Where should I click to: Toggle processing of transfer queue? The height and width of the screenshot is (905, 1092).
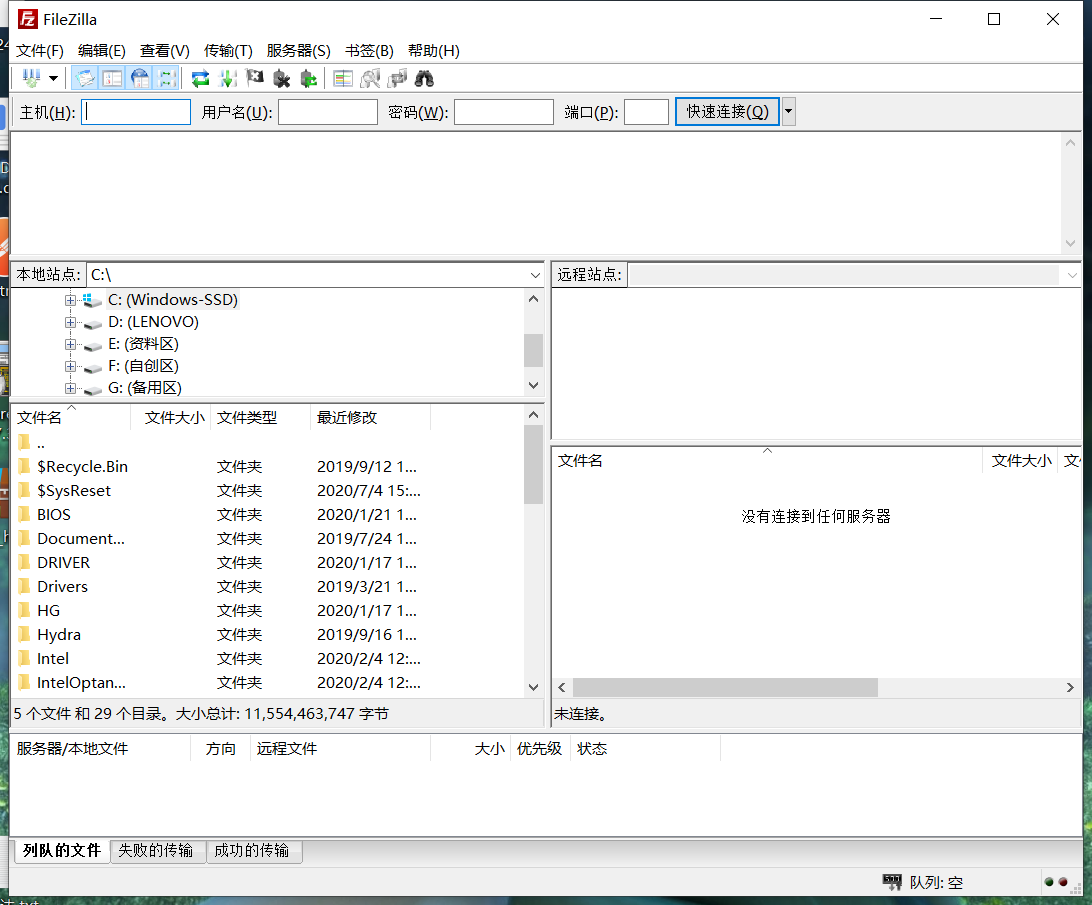pos(228,78)
